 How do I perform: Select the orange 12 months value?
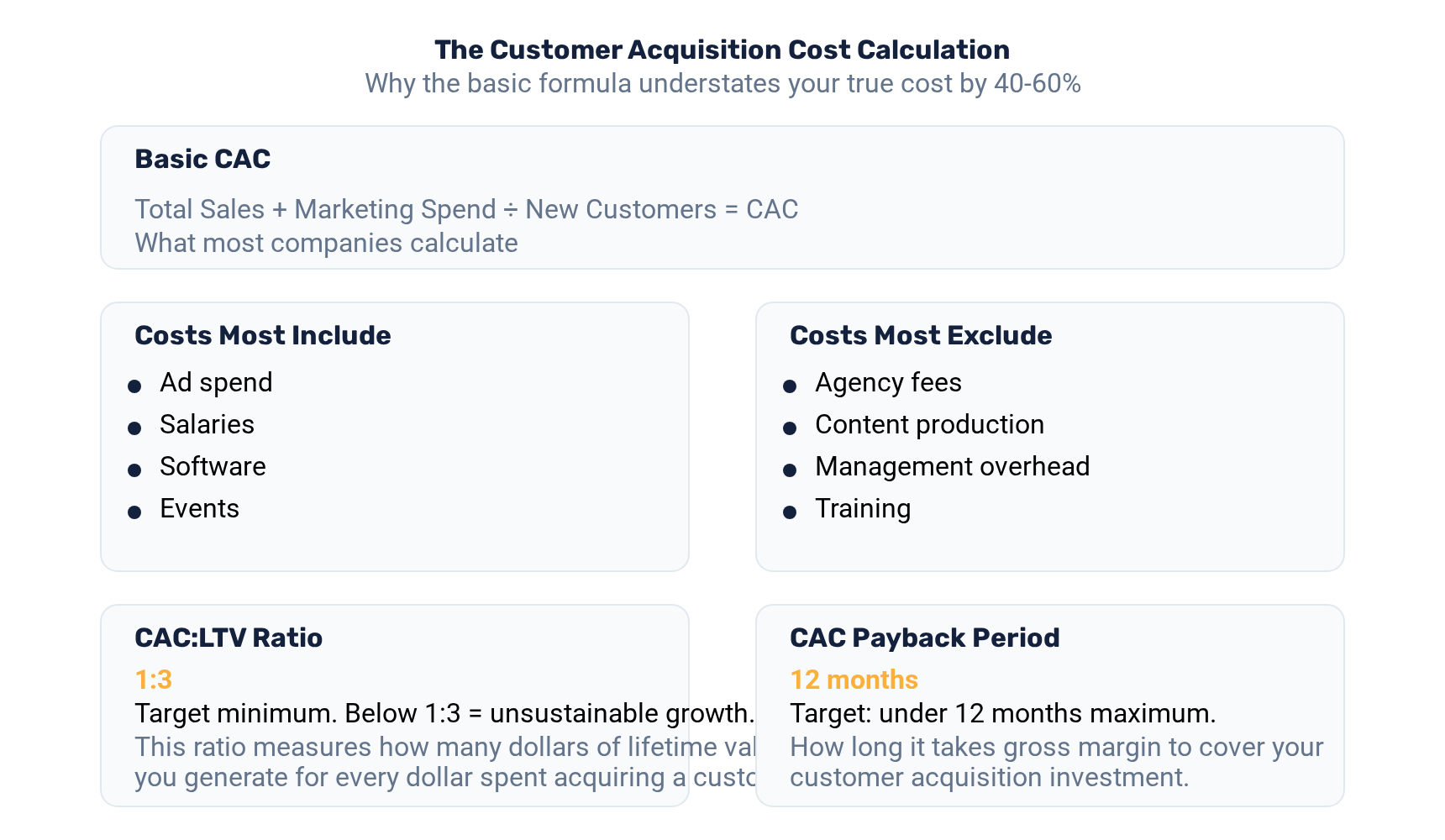tap(854, 680)
